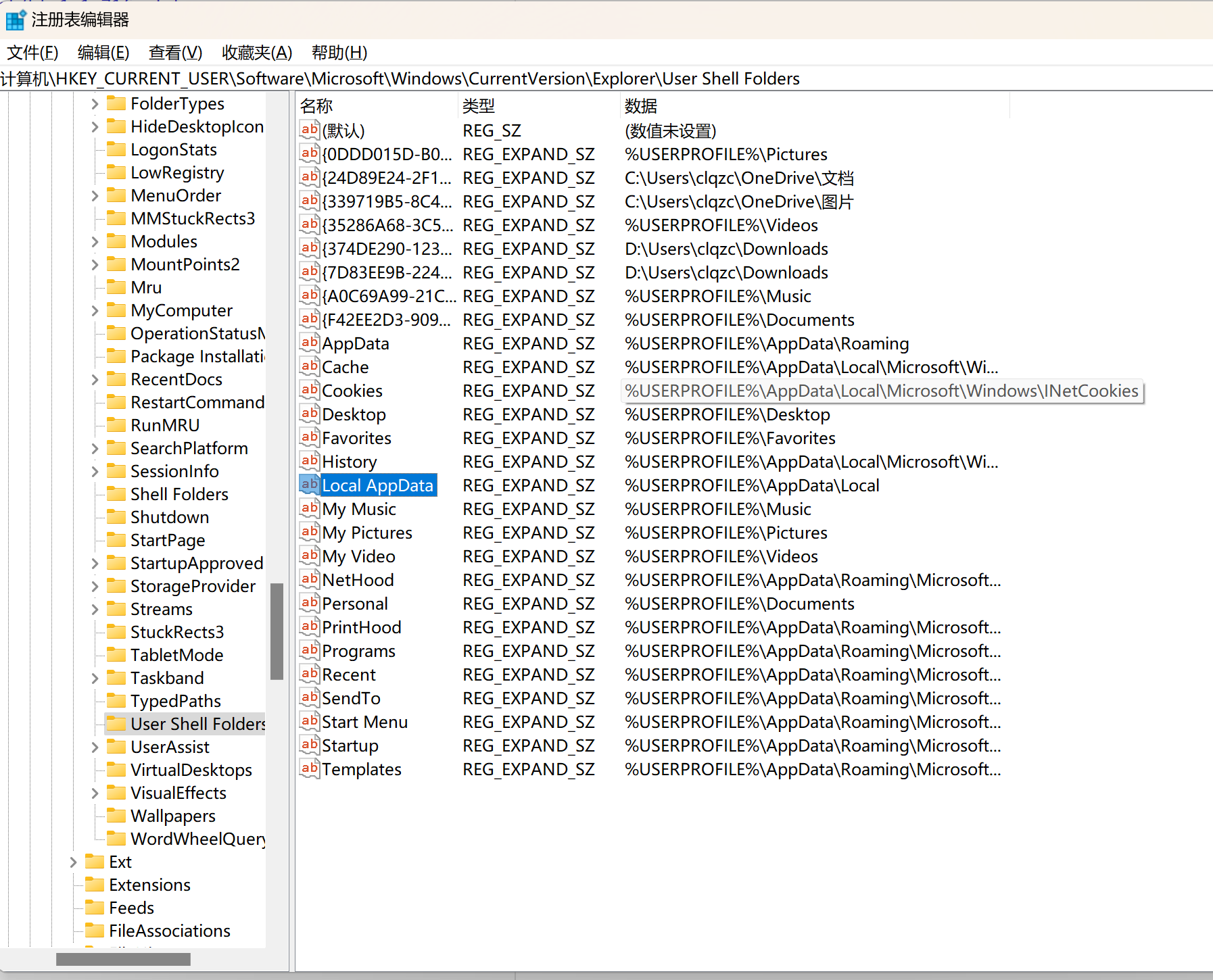Click the folder icon of Extensions key
The width and height of the screenshot is (1213, 980).
point(95,884)
